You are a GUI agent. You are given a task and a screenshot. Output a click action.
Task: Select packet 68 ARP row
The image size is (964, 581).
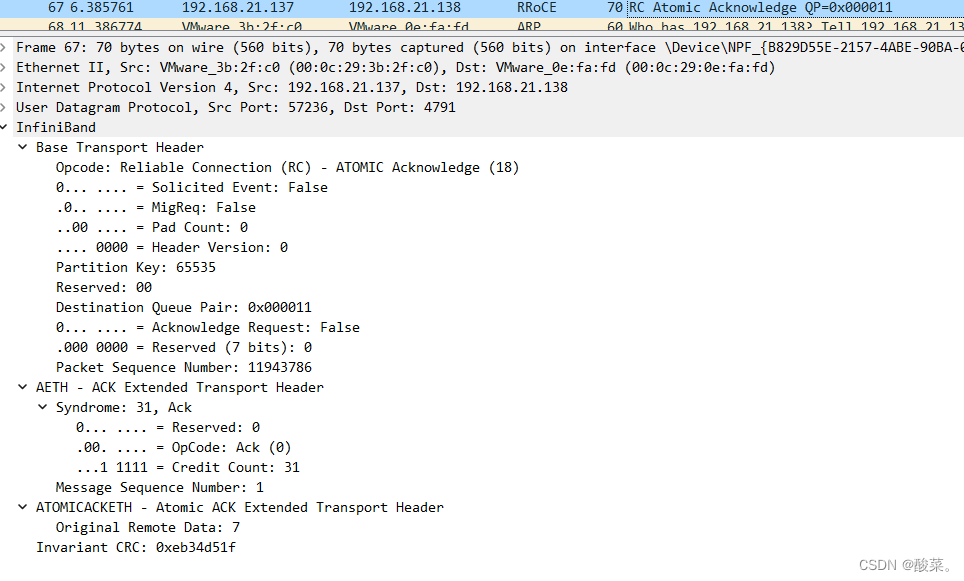click(482, 25)
